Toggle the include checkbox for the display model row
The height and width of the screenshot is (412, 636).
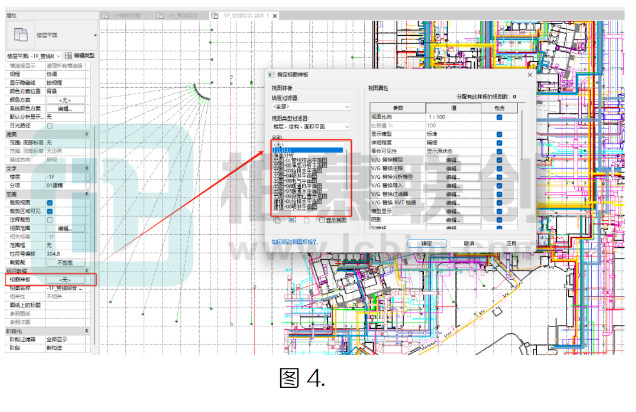[499, 134]
